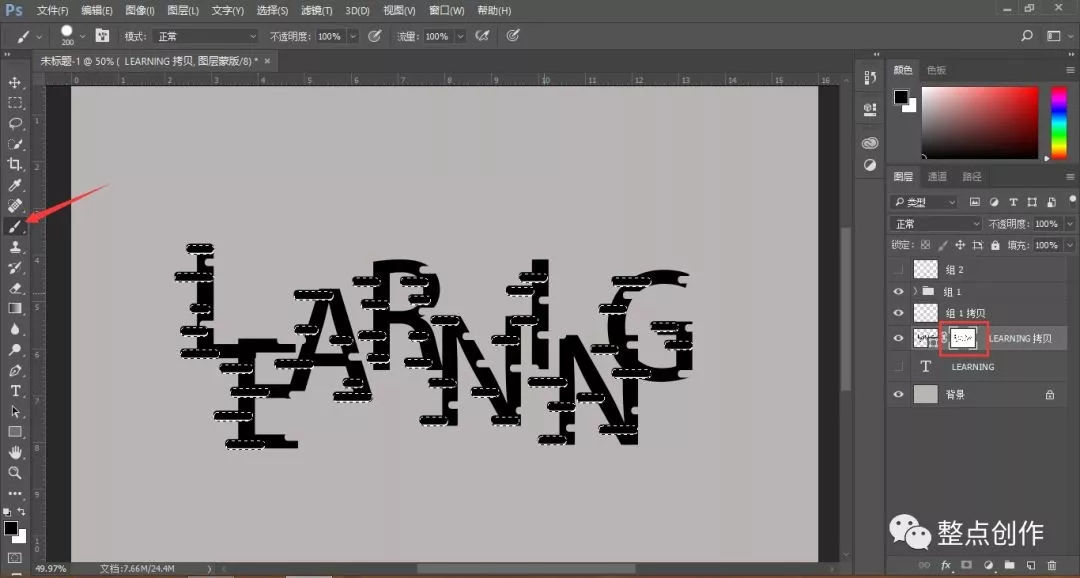Select the Move tool
1080x578 pixels.
click(x=14, y=83)
